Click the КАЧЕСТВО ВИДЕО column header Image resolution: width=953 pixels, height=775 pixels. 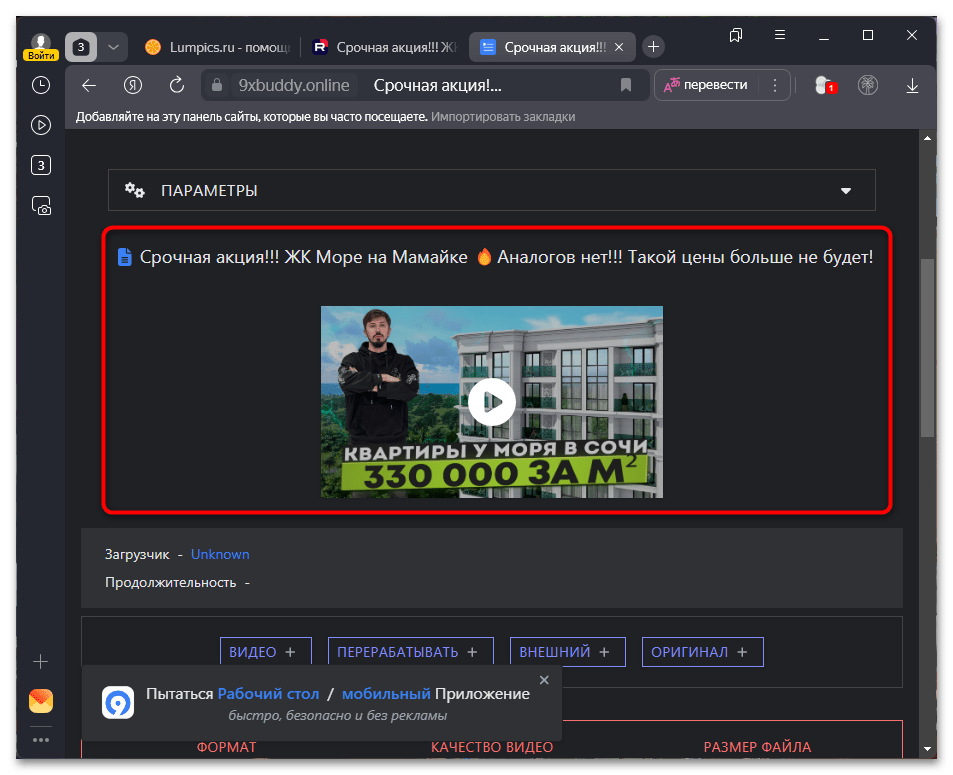[492, 747]
